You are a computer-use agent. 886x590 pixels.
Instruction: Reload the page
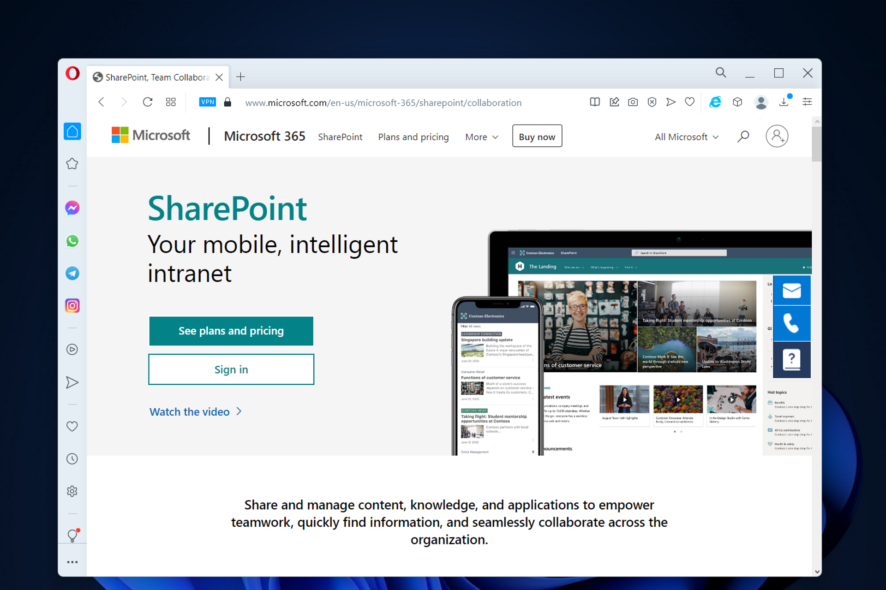click(x=147, y=102)
